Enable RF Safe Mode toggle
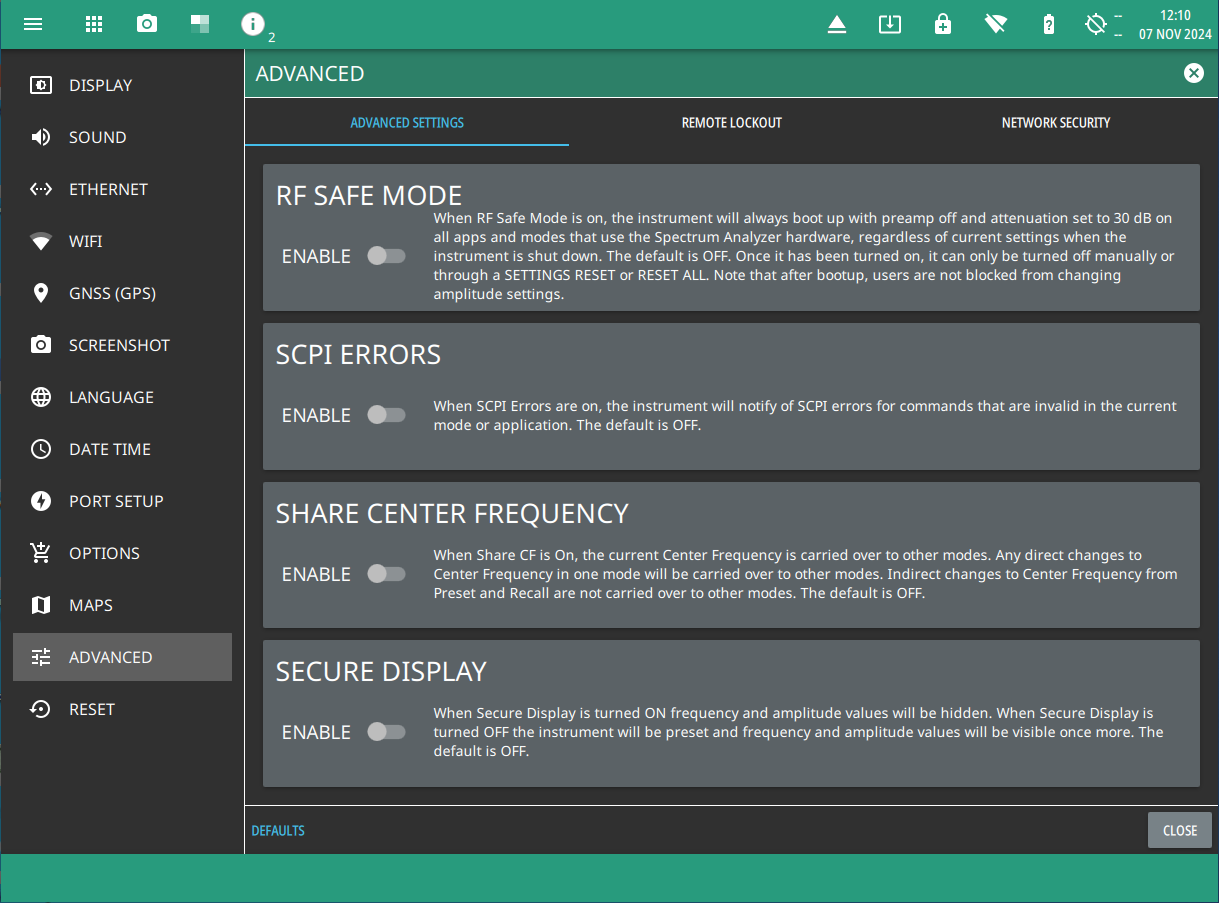 [386, 256]
